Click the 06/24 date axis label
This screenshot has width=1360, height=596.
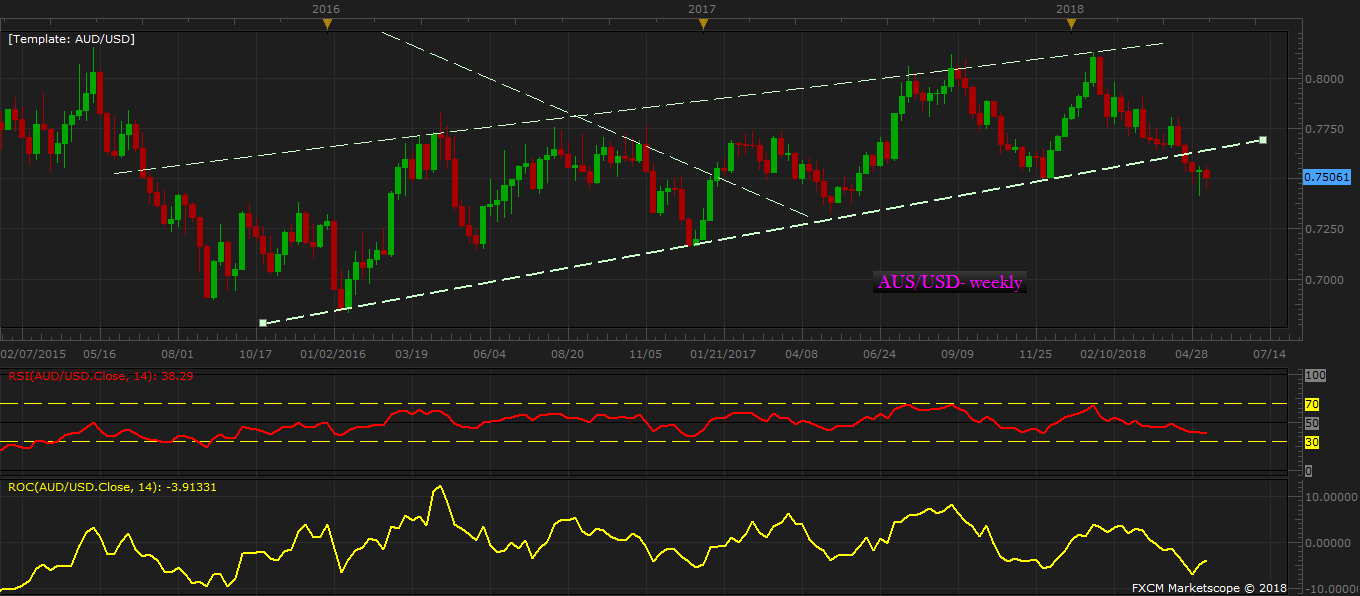[878, 354]
